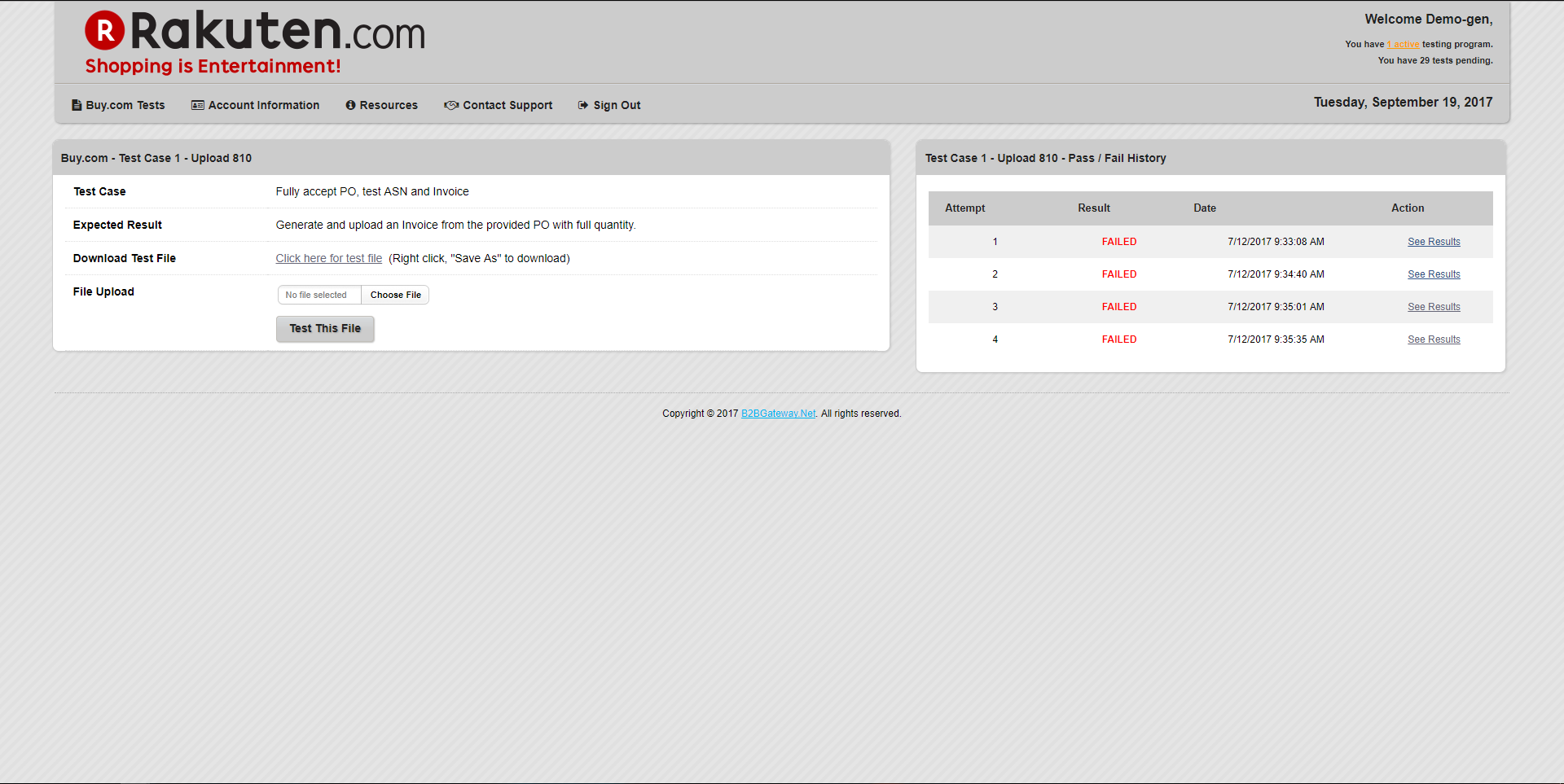See Results for attempt 4

(x=1434, y=339)
